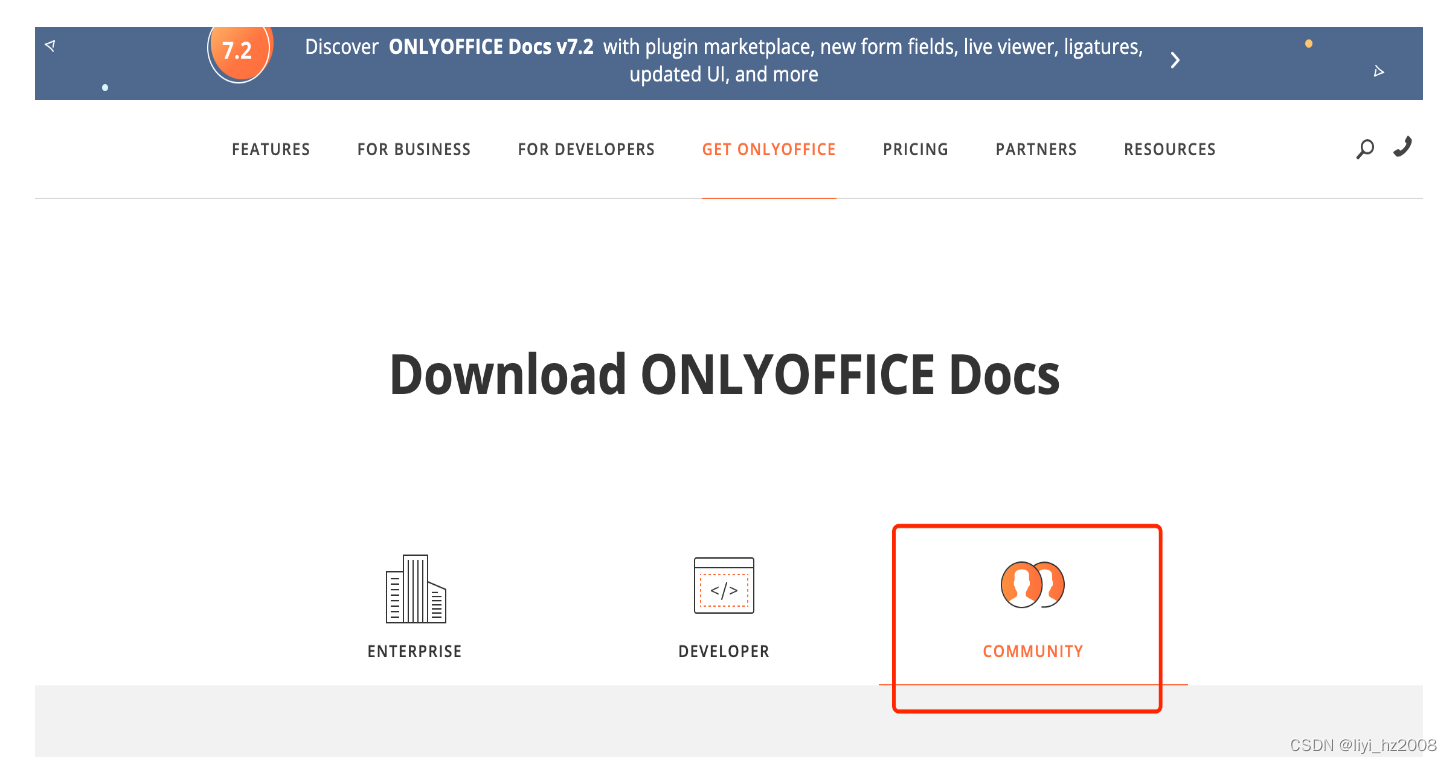The width and height of the screenshot is (1452, 764).
Task: Click the Developer code window icon
Action: tap(724, 586)
